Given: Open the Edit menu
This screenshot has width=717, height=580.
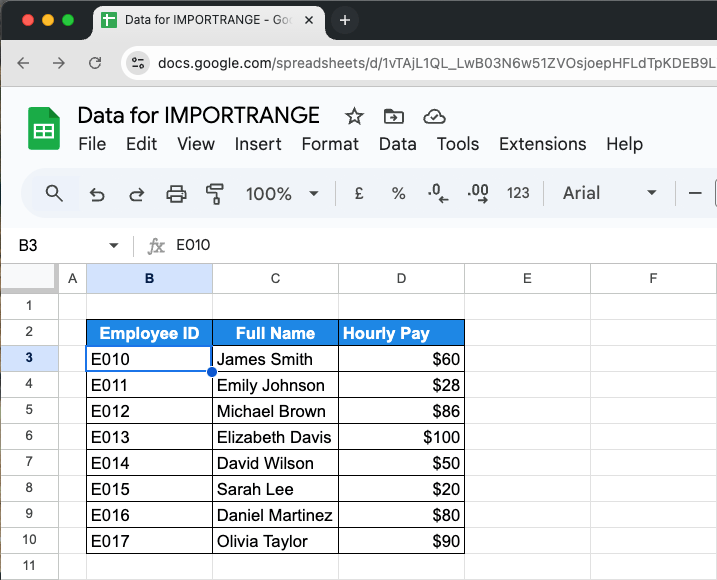Looking at the screenshot, I should point(141,144).
